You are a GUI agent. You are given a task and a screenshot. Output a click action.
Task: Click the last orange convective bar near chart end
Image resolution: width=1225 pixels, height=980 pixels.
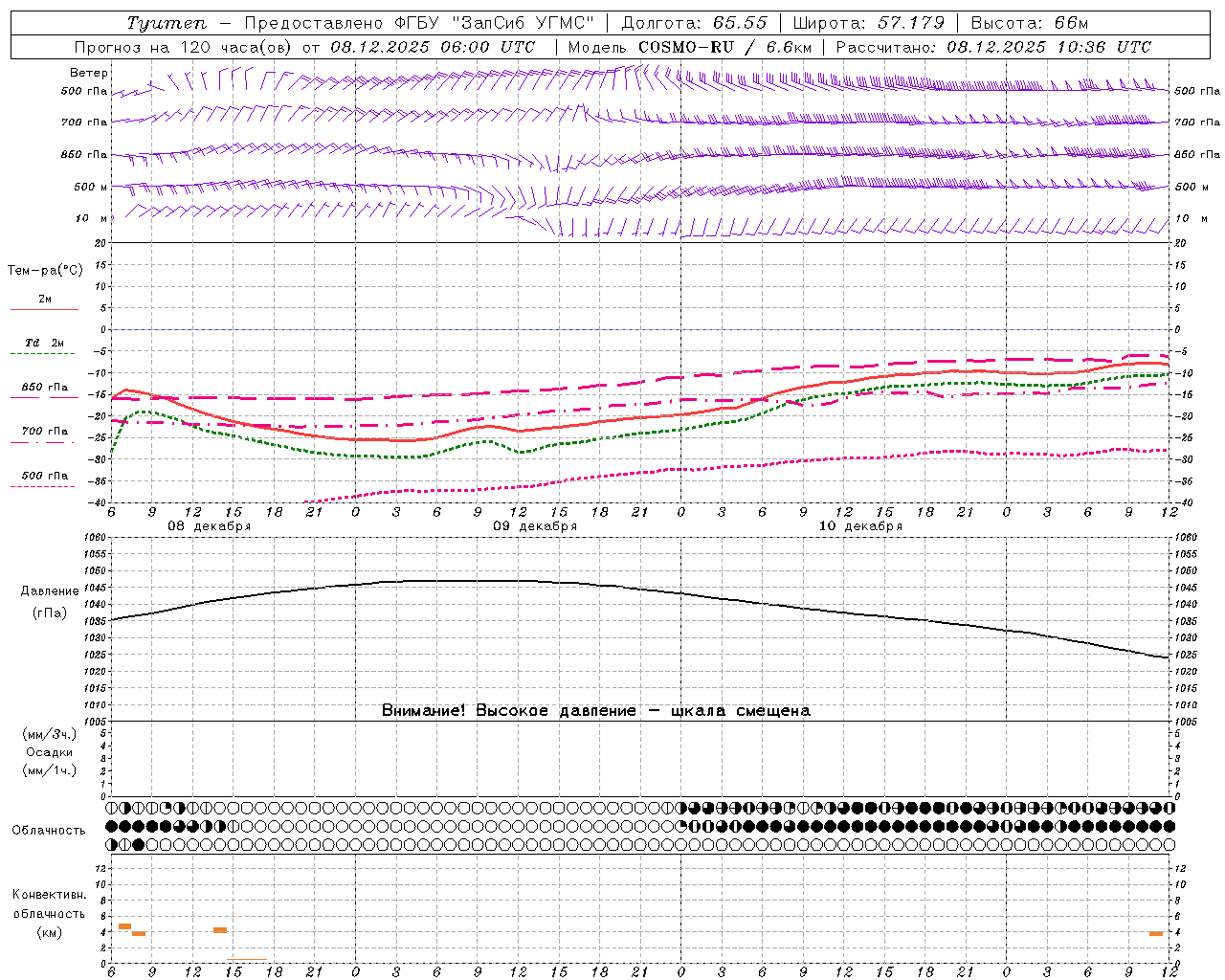coord(1156,934)
